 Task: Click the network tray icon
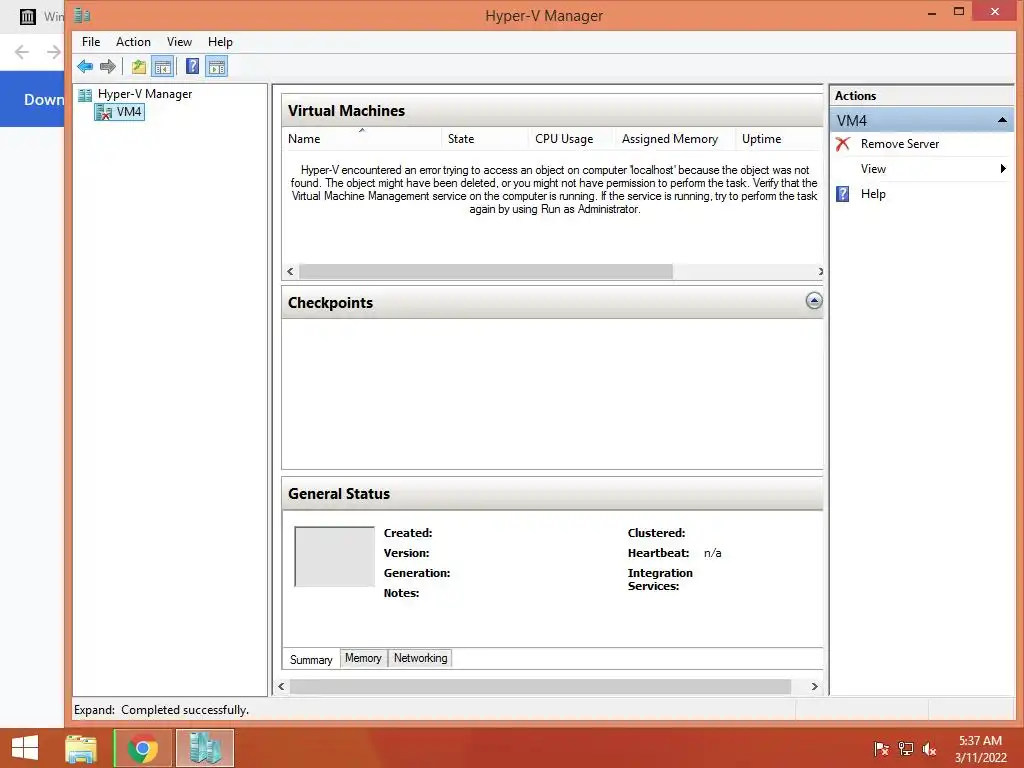click(906, 749)
